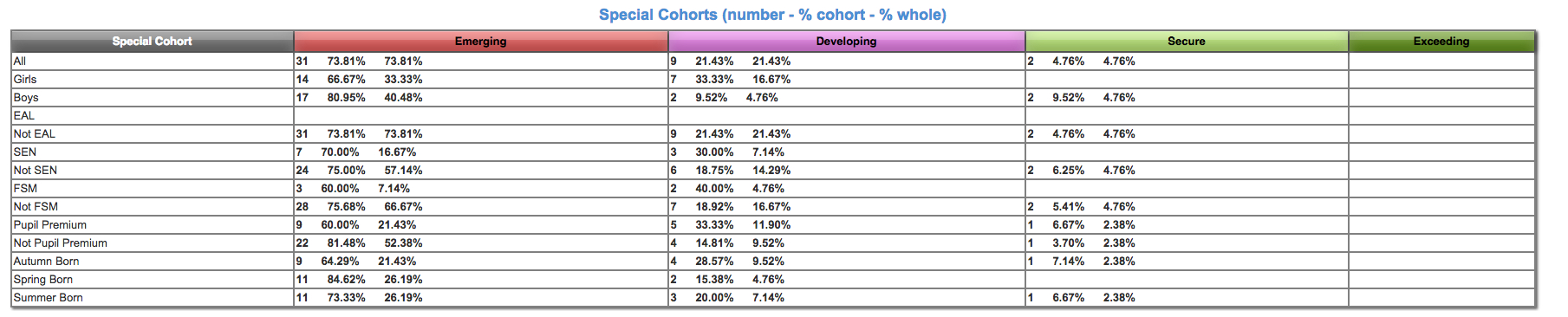The image size is (1568, 317).
Task: Click the Autumn Born row label
Action: (x=47, y=262)
